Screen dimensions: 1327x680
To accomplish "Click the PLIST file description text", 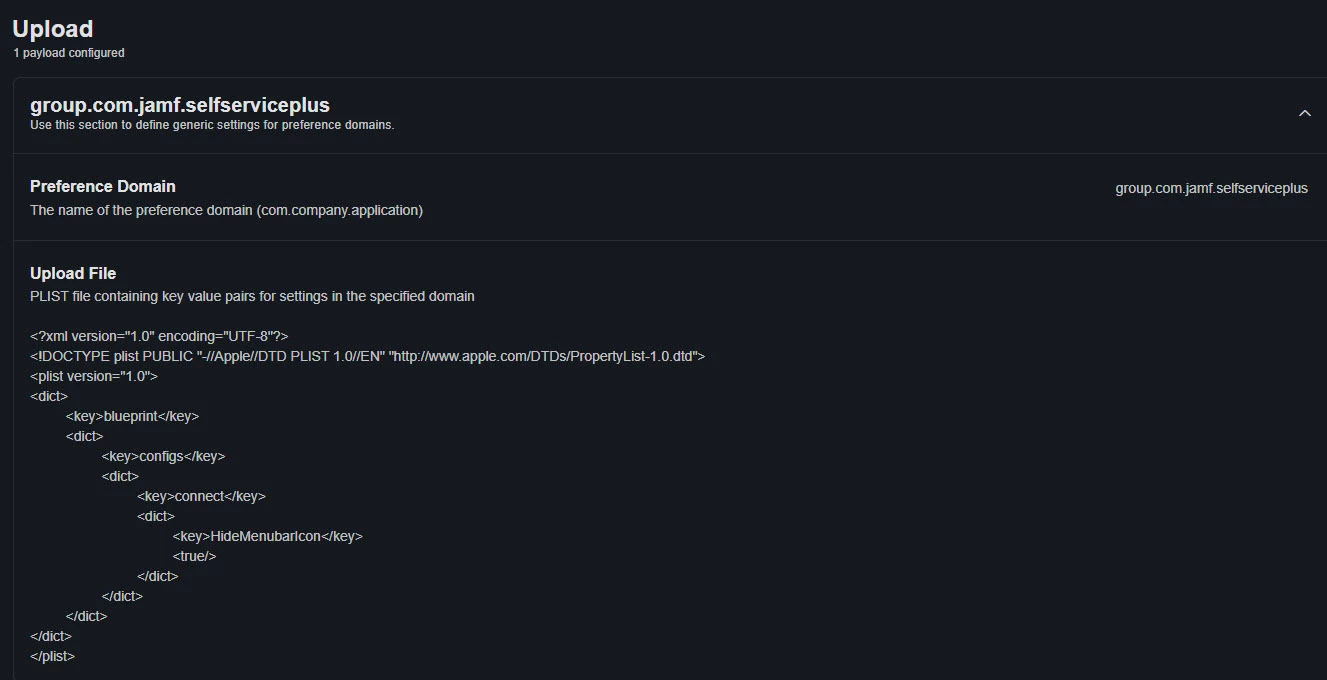I will click(252, 296).
